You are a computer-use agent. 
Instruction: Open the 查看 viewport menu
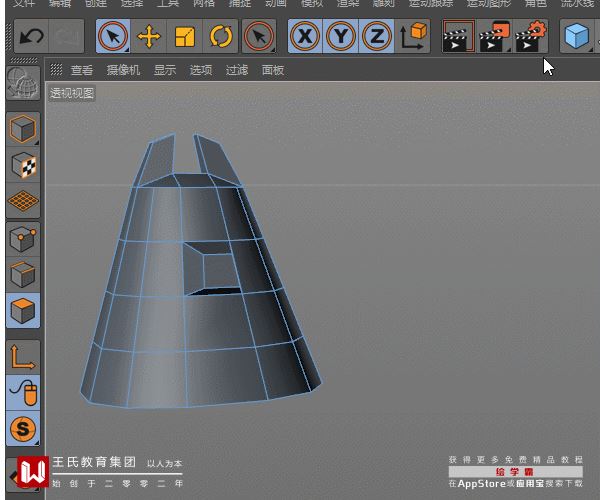(x=82, y=70)
